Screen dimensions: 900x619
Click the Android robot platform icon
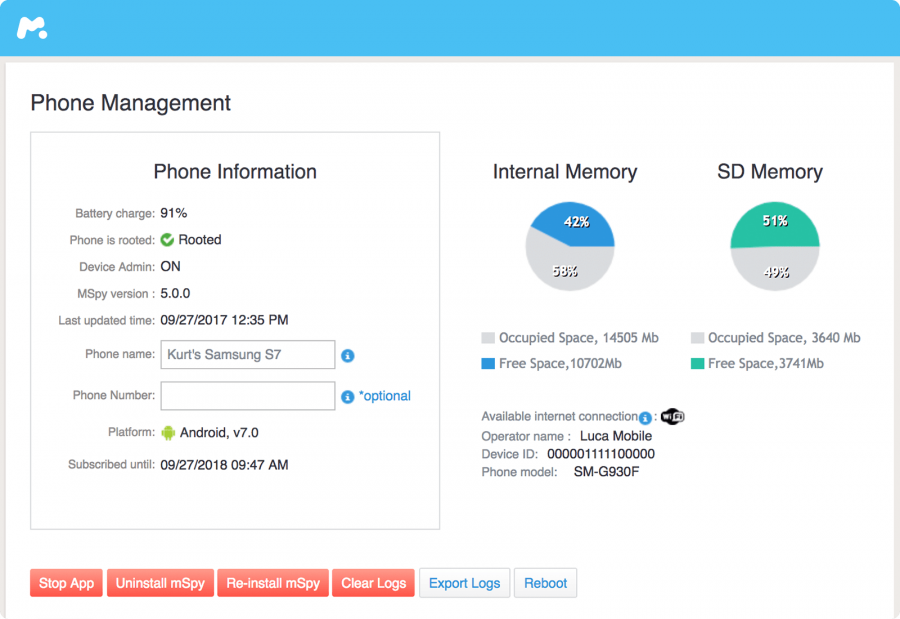(x=168, y=433)
